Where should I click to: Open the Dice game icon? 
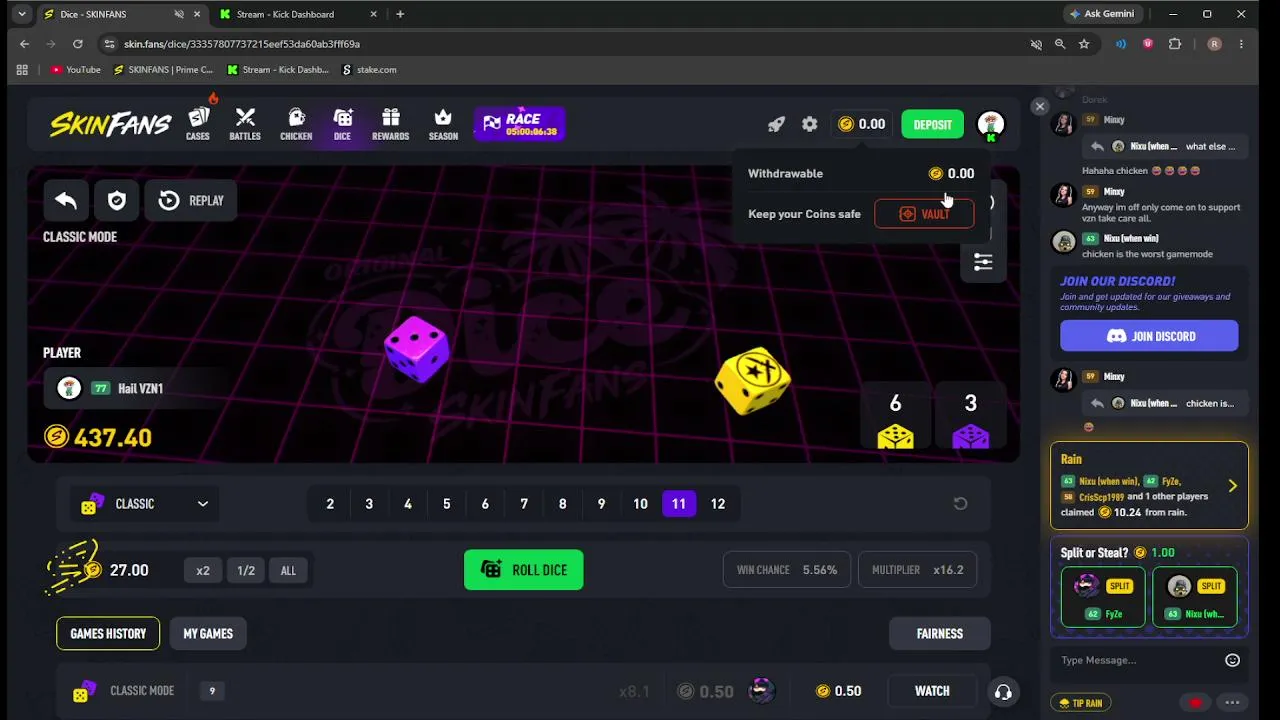click(342, 124)
